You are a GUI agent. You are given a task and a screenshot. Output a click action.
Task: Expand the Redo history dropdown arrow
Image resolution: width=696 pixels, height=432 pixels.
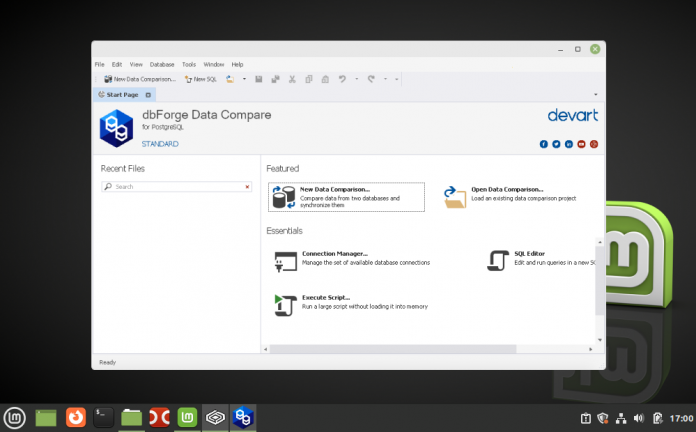pos(384,79)
